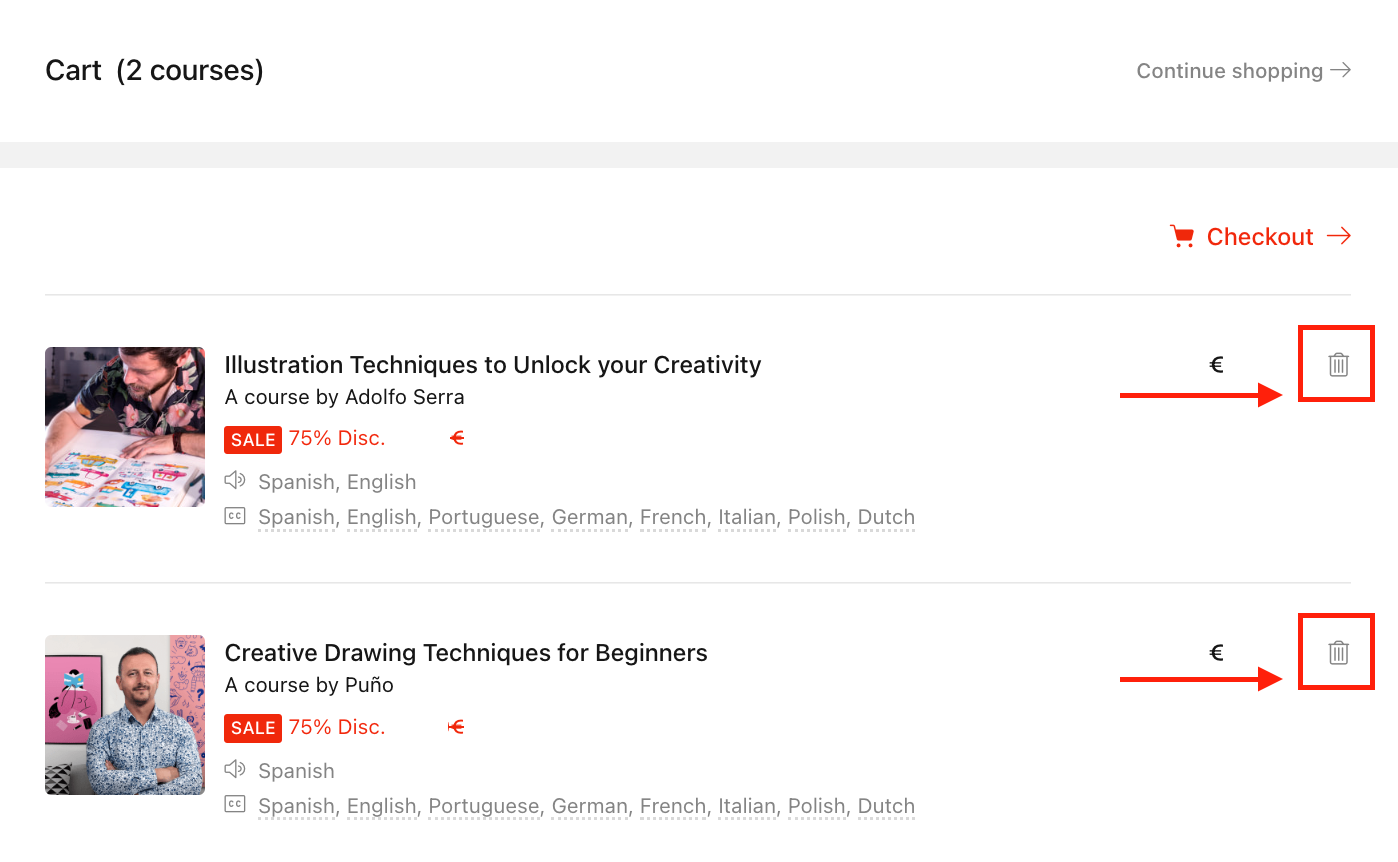This screenshot has height=862, width=1398.
Task: Click the audio speaker icon for Illustration course
Action: 235,481
